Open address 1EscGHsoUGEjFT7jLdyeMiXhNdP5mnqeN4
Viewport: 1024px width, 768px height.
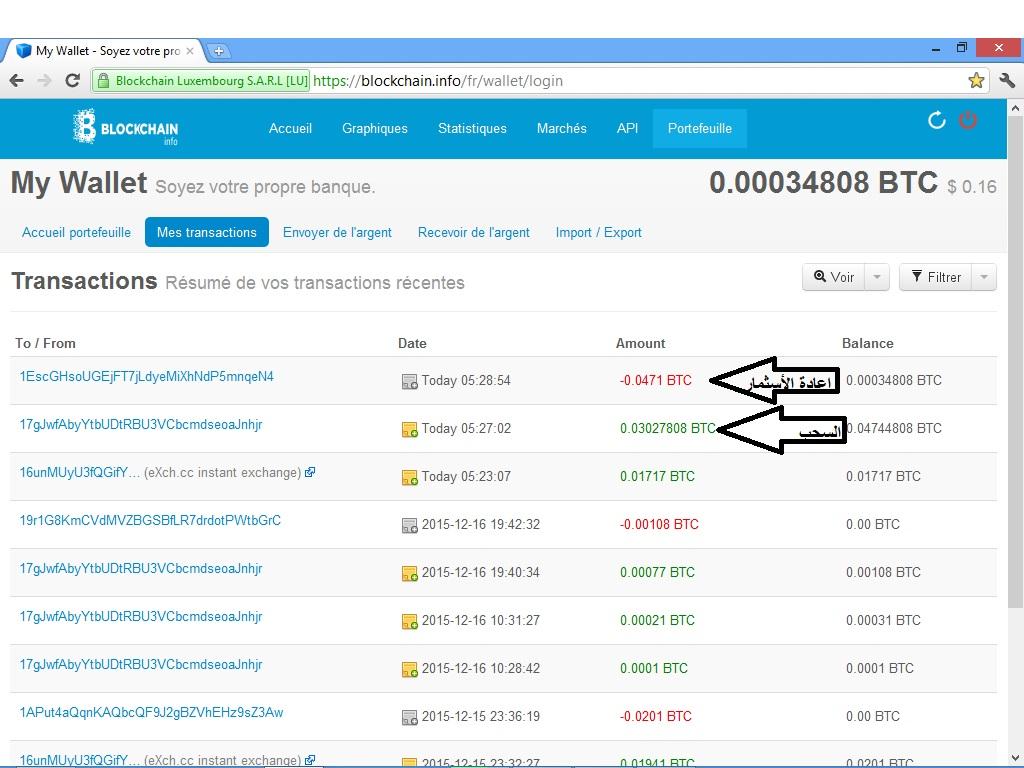point(146,376)
